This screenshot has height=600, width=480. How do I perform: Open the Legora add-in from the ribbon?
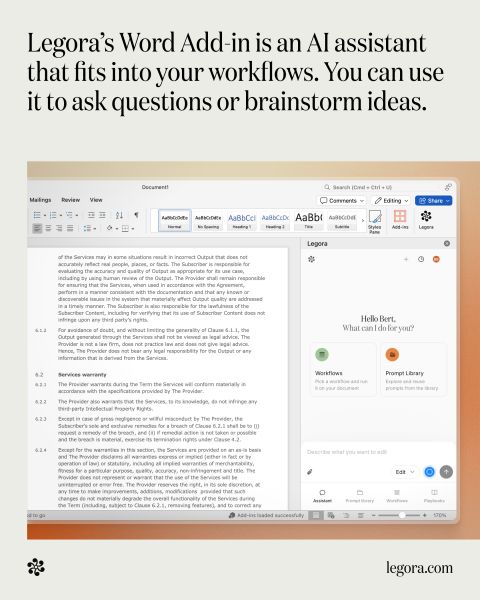(426, 220)
